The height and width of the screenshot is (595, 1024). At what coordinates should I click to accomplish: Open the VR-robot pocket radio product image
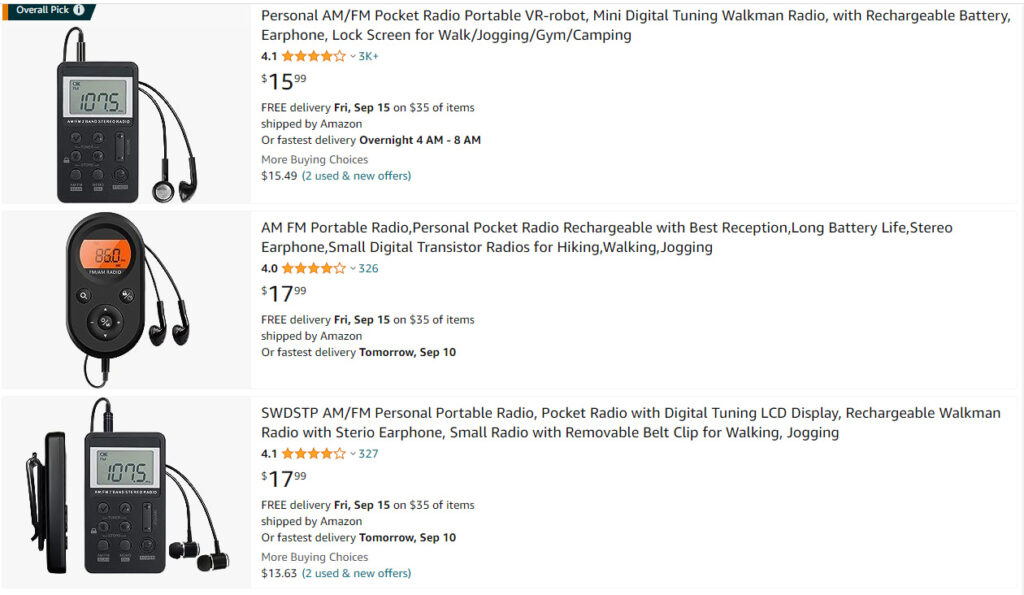pos(126,112)
